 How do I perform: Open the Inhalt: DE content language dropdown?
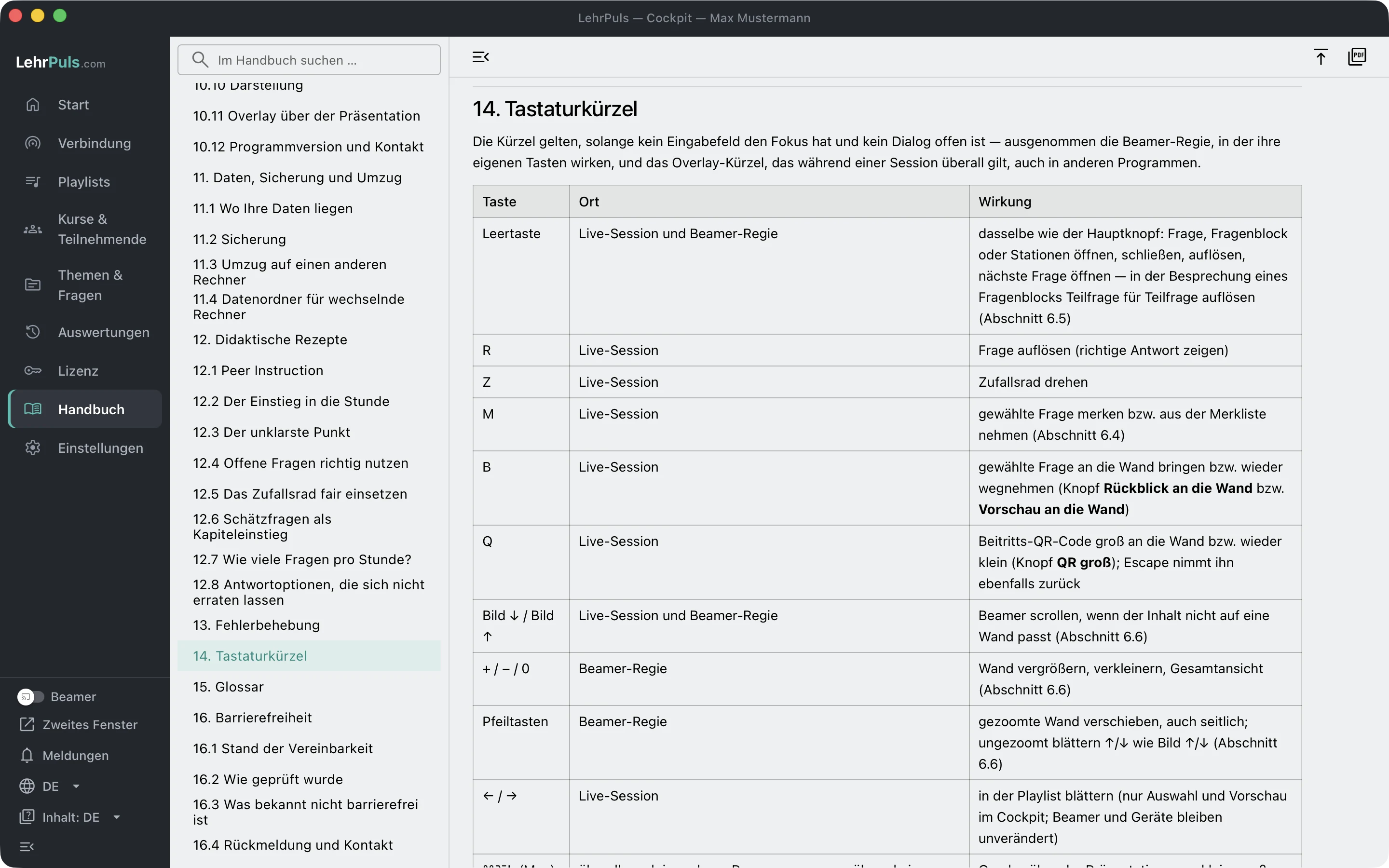point(69,817)
